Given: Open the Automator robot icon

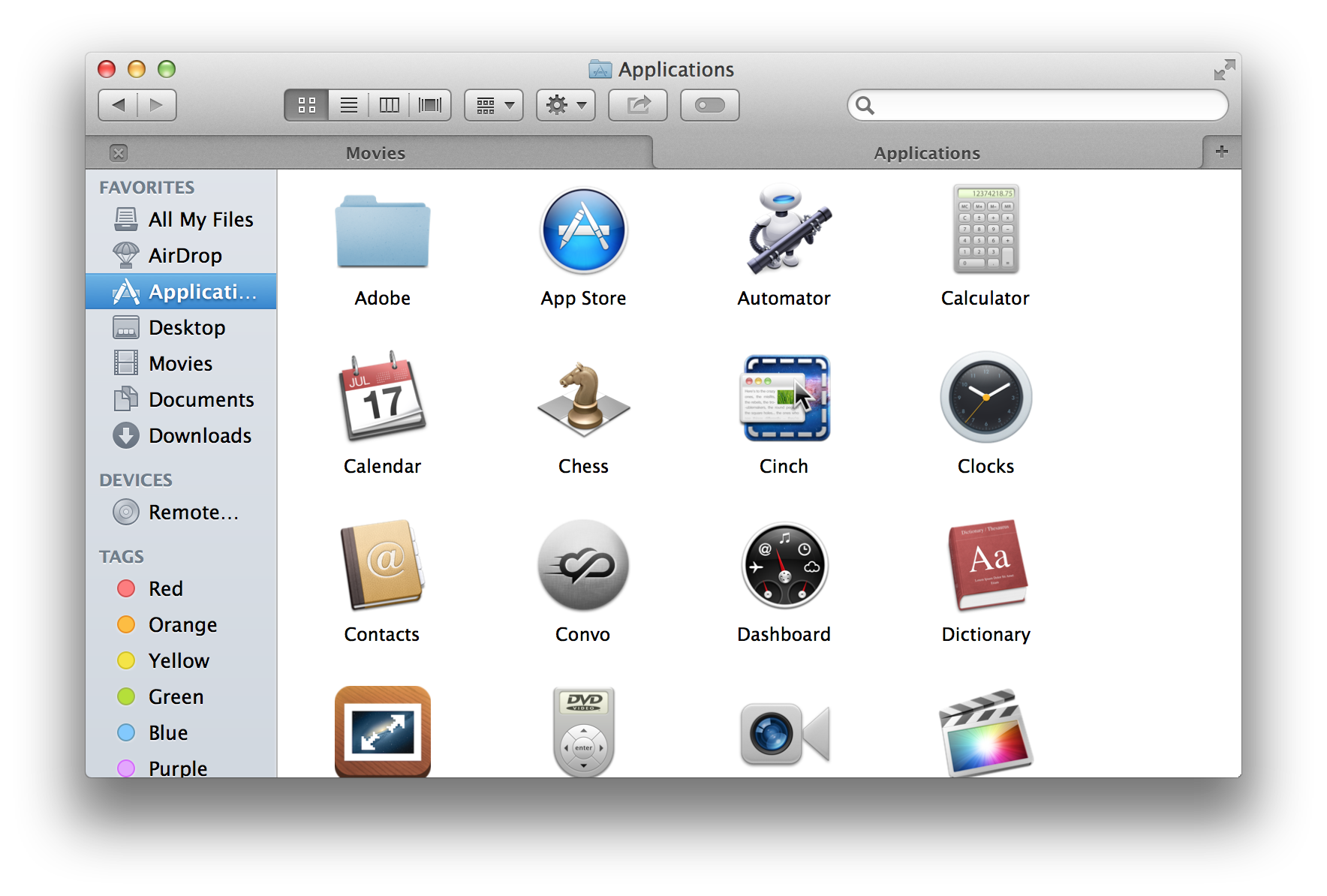Looking at the screenshot, I should (x=784, y=231).
